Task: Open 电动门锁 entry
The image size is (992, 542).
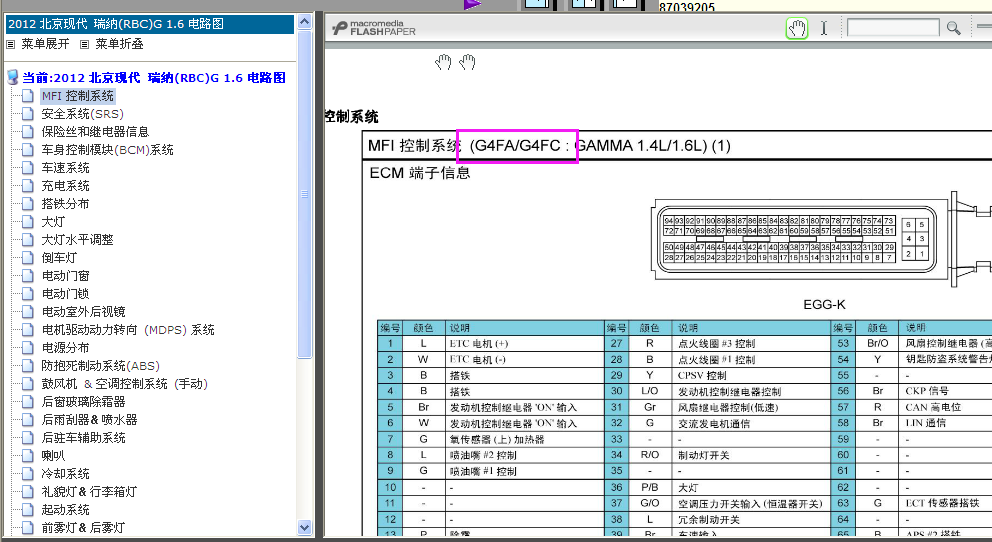Action: click(65, 293)
